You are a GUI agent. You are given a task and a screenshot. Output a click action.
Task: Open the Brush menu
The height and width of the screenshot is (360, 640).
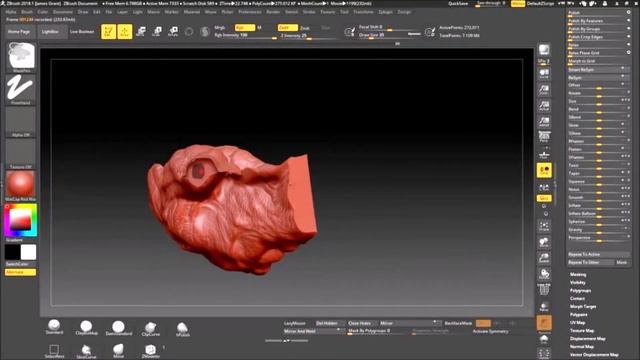[x=27, y=12]
